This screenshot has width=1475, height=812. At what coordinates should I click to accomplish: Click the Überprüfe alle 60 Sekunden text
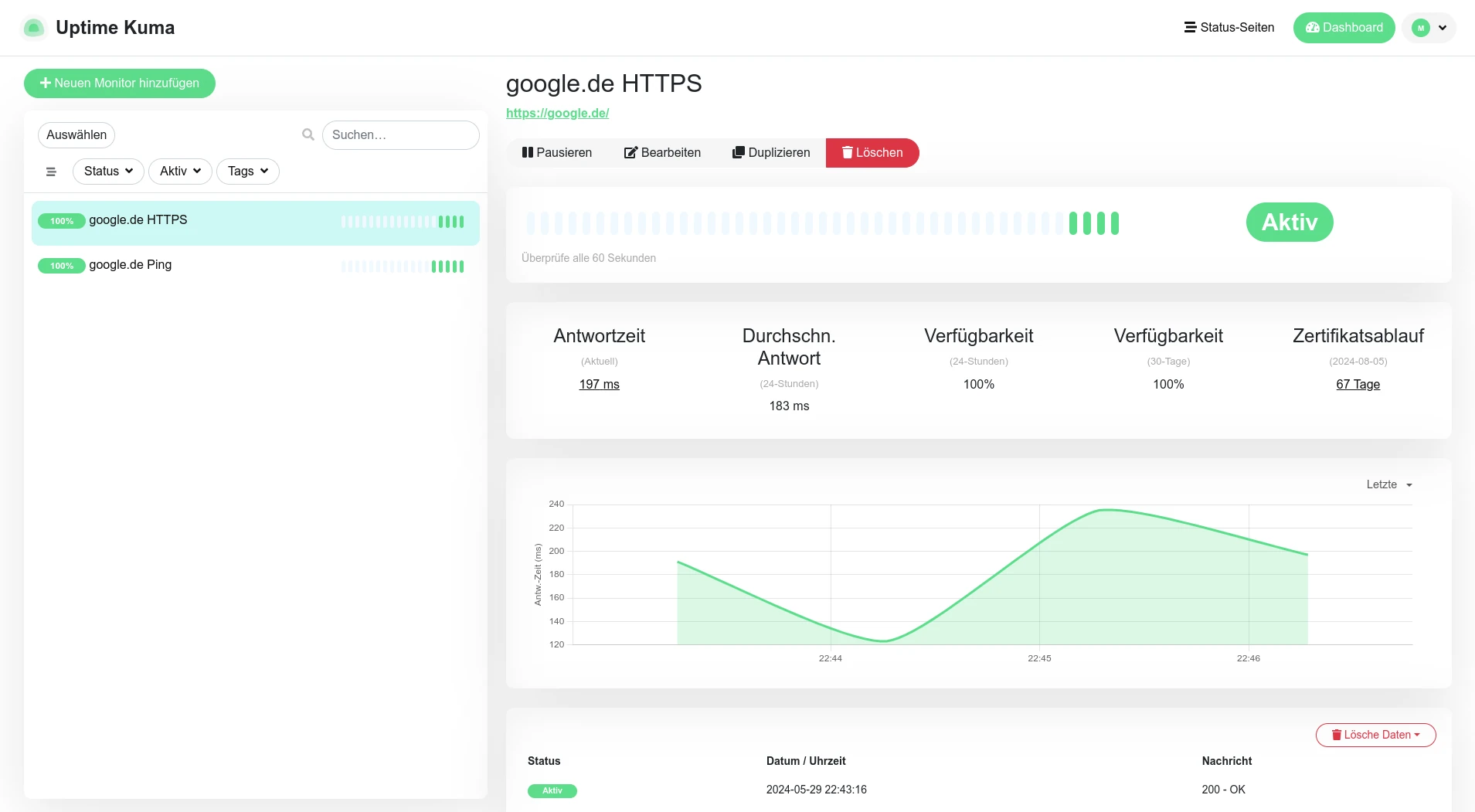tap(588, 258)
